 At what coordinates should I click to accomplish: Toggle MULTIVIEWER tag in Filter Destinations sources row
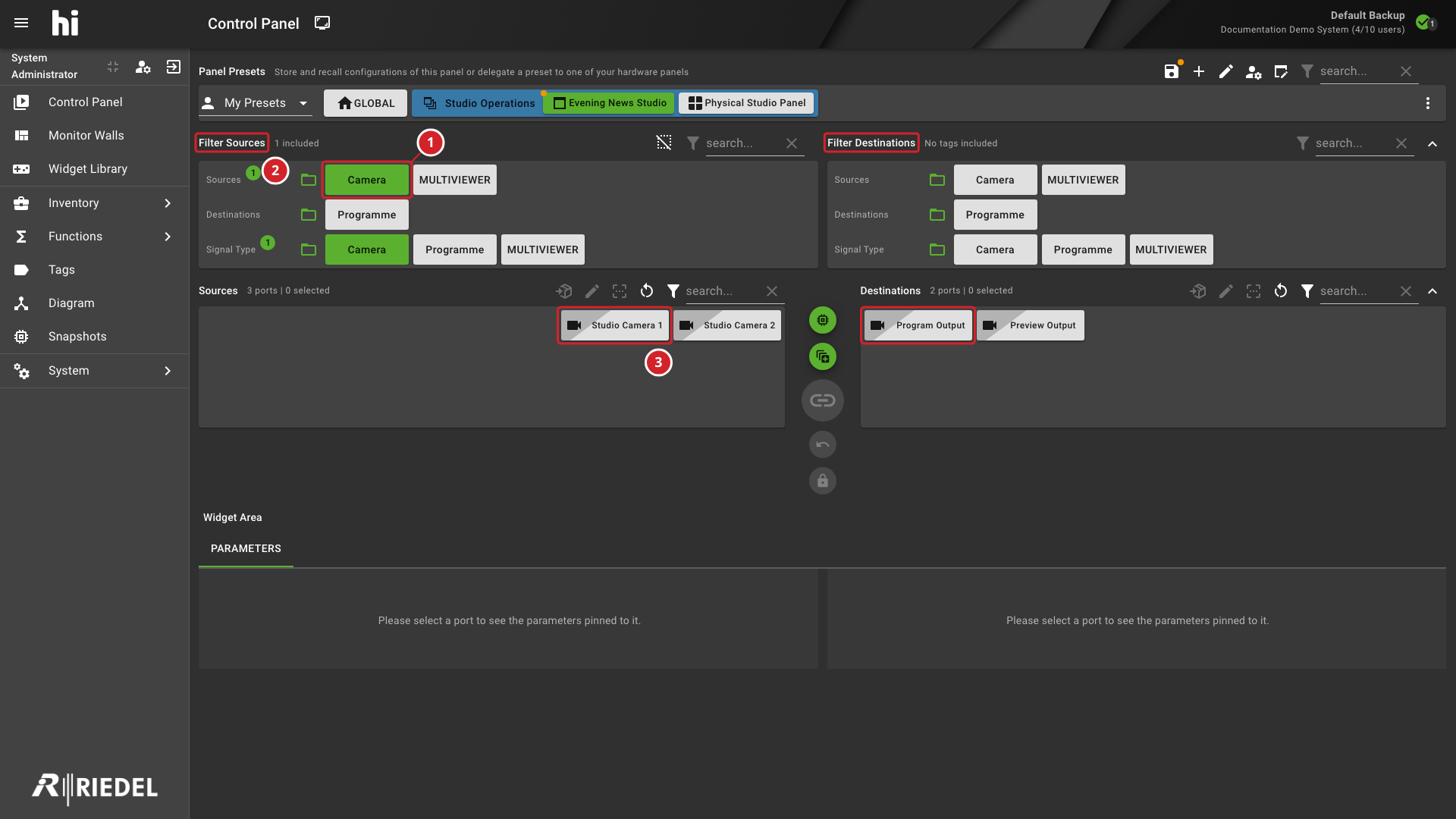pos(1083,180)
